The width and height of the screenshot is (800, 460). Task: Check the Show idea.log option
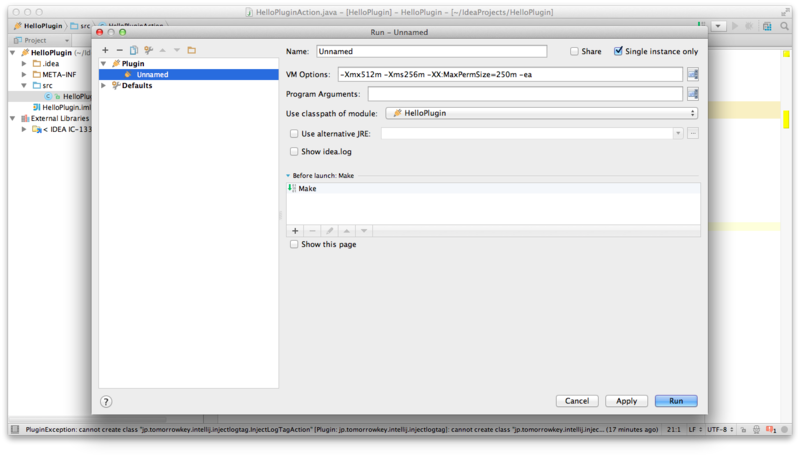click(294, 151)
